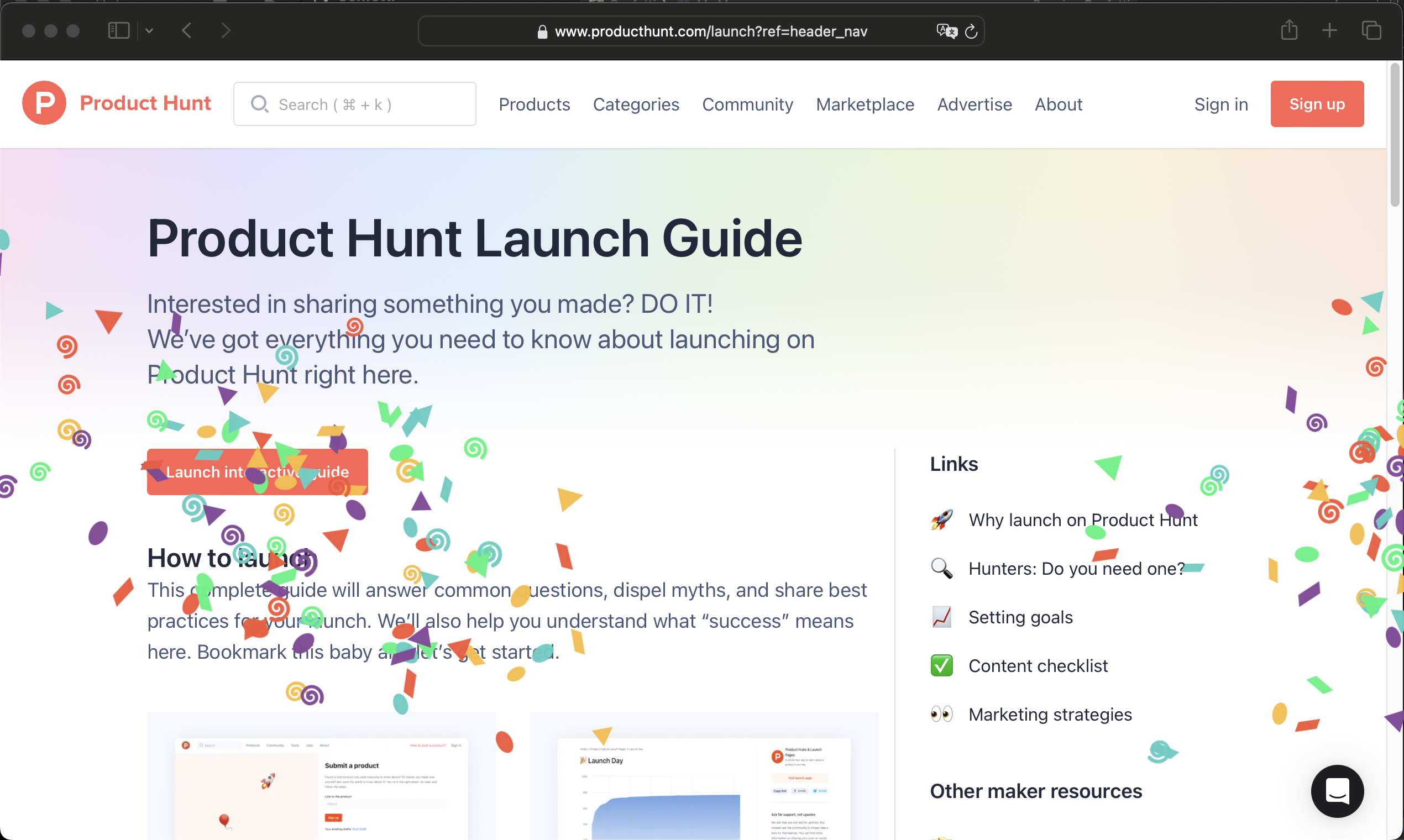This screenshot has height=840, width=1404.
Task: Open the Categories nav item
Action: (x=636, y=104)
